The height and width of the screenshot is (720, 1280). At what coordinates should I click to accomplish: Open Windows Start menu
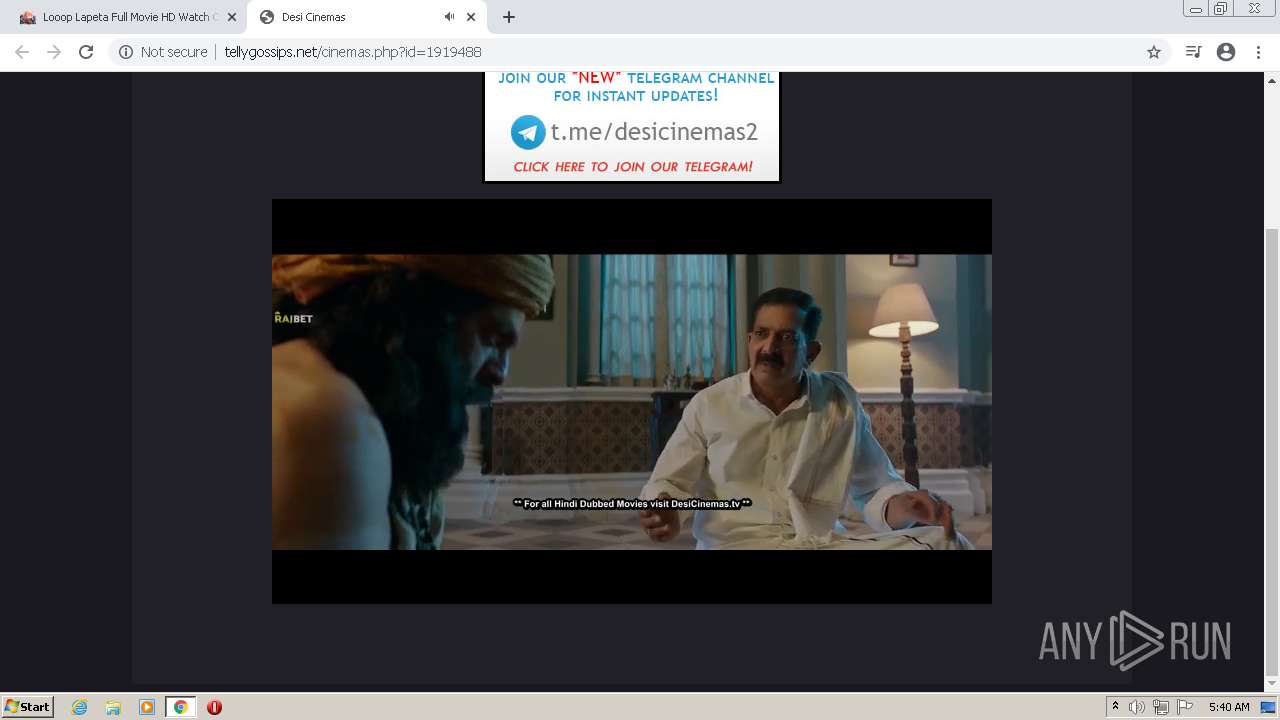(x=27, y=706)
